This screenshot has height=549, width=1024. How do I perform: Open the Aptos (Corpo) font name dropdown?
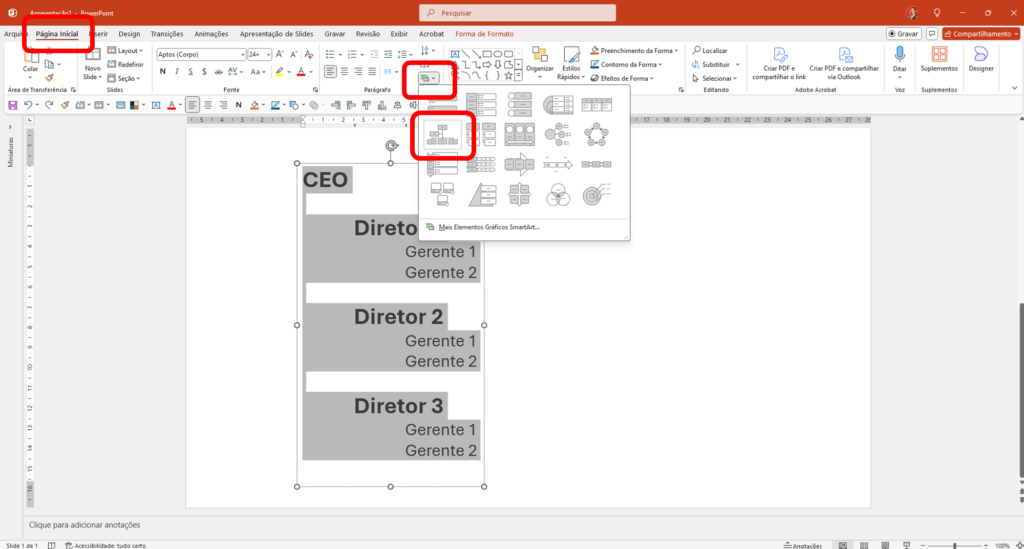point(241,54)
